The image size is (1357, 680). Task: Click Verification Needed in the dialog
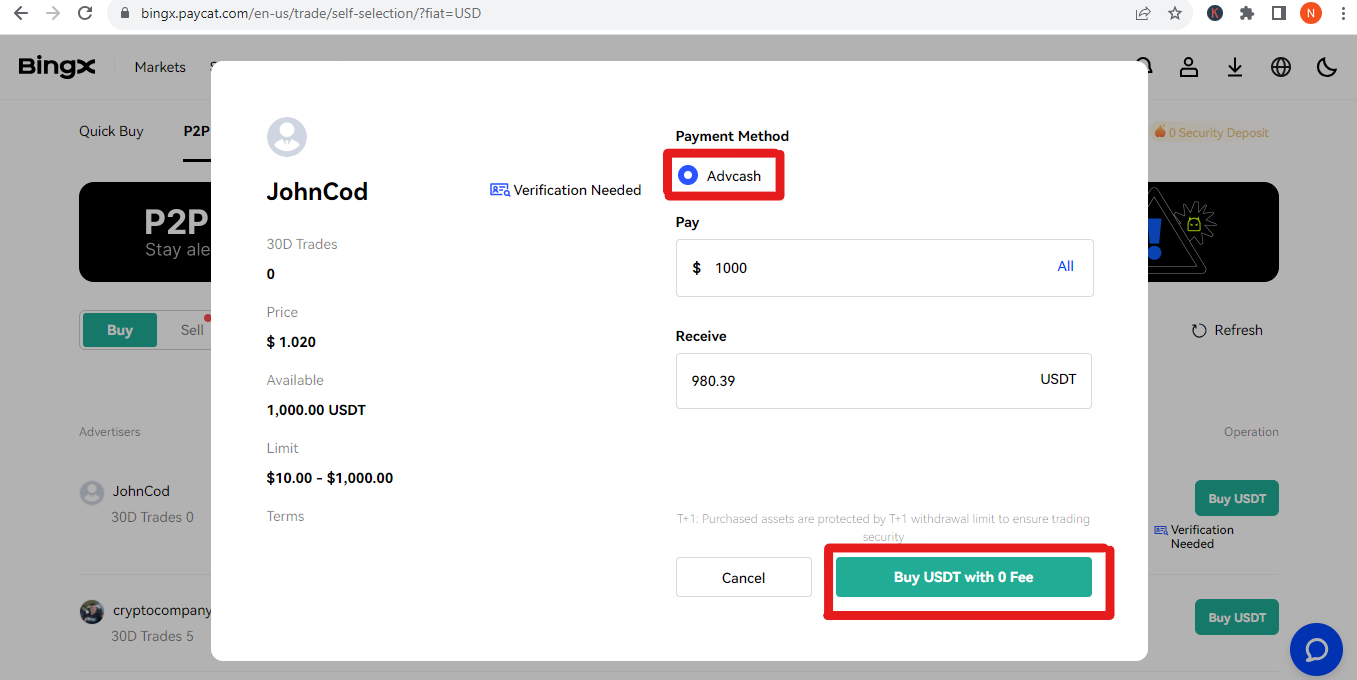[566, 190]
